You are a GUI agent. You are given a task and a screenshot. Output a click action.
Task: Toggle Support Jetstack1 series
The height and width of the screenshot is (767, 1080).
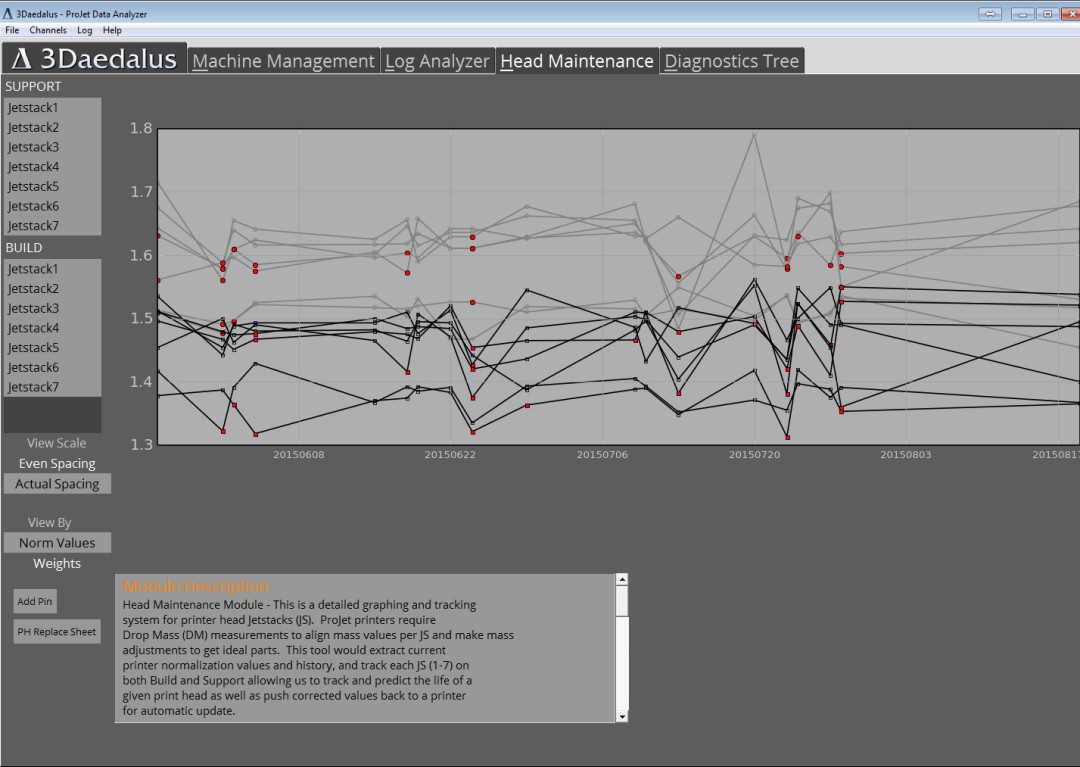click(x=34, y=108)
